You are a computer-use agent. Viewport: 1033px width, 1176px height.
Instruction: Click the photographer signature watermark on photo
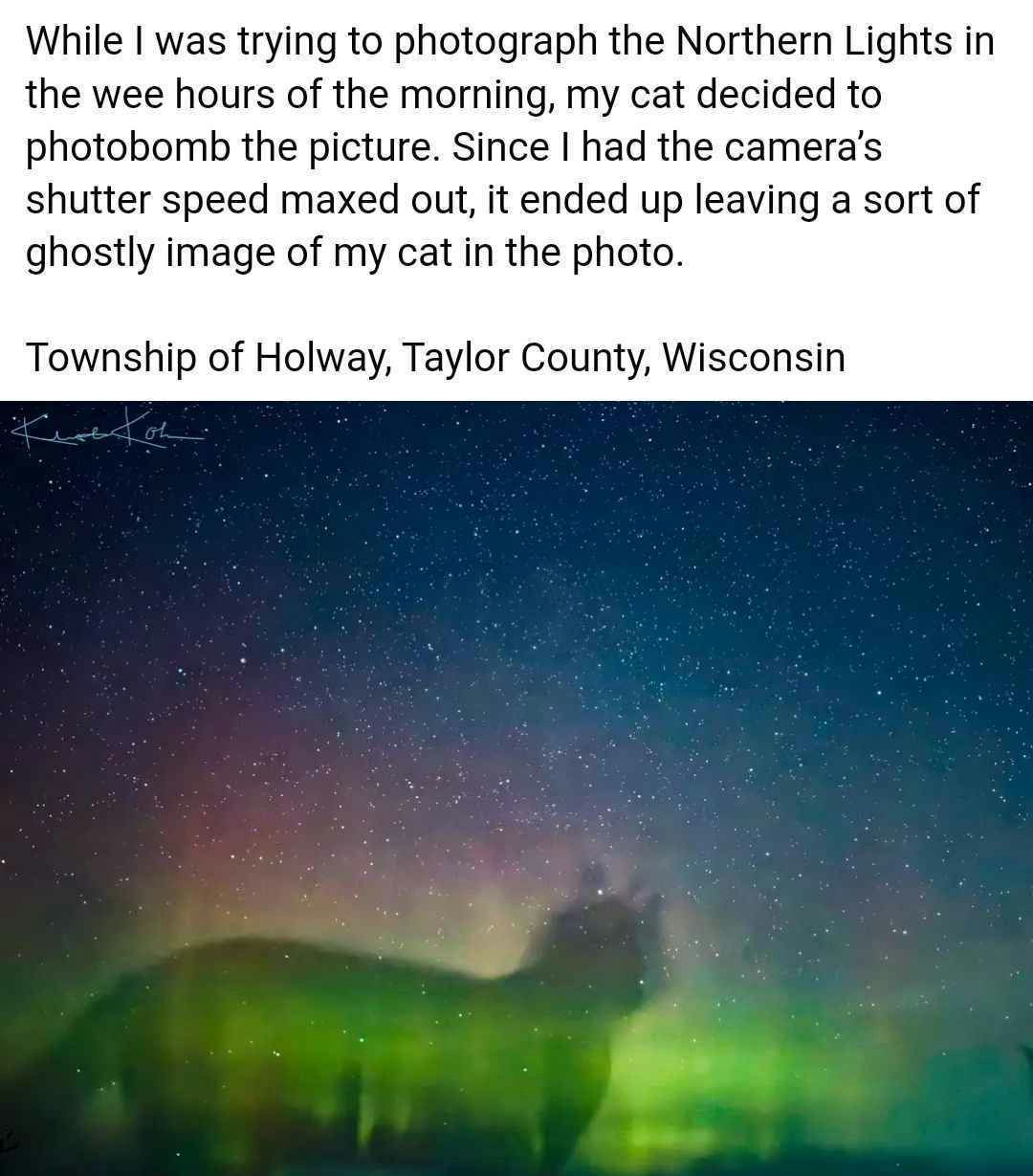tap(105, 430)
